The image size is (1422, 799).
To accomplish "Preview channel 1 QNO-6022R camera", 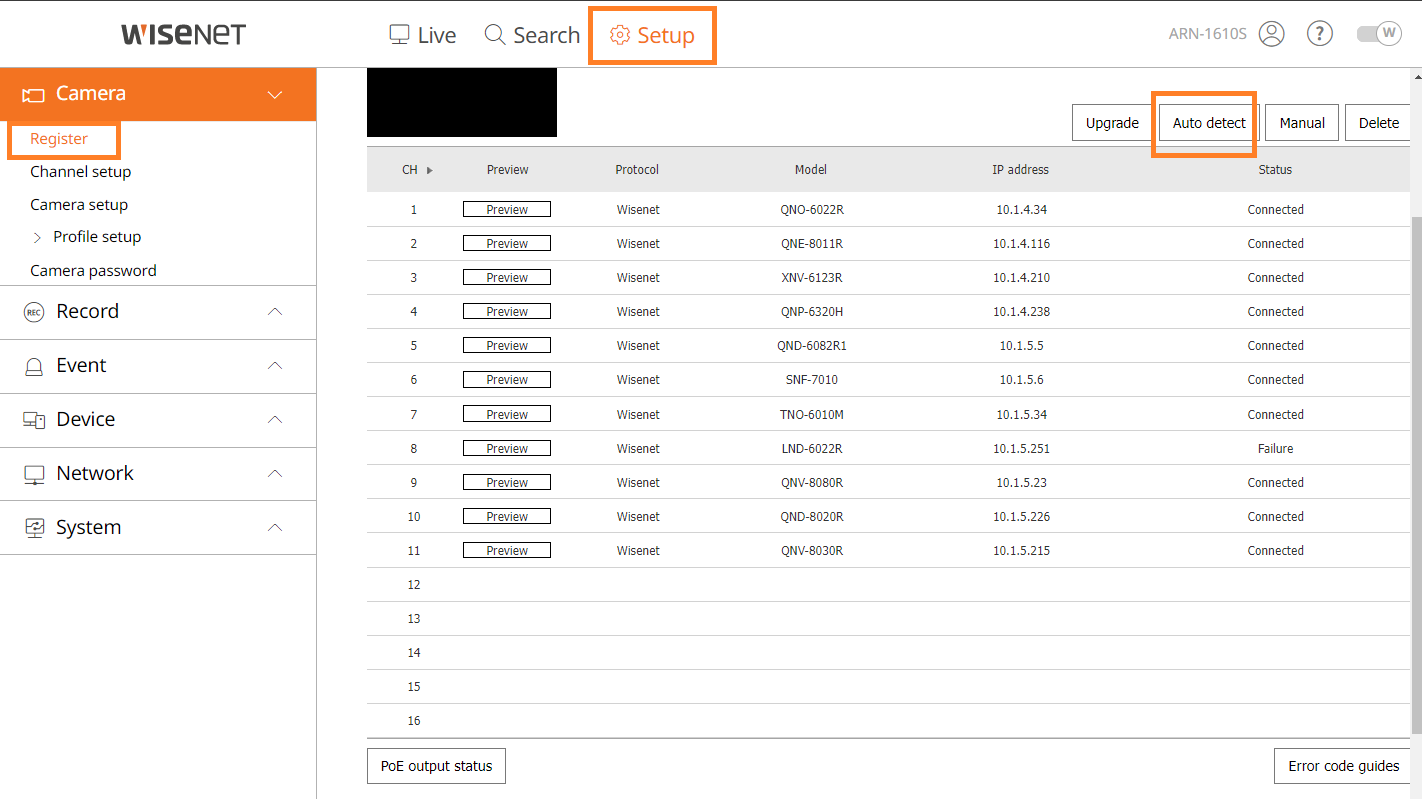I will [507, 210].
